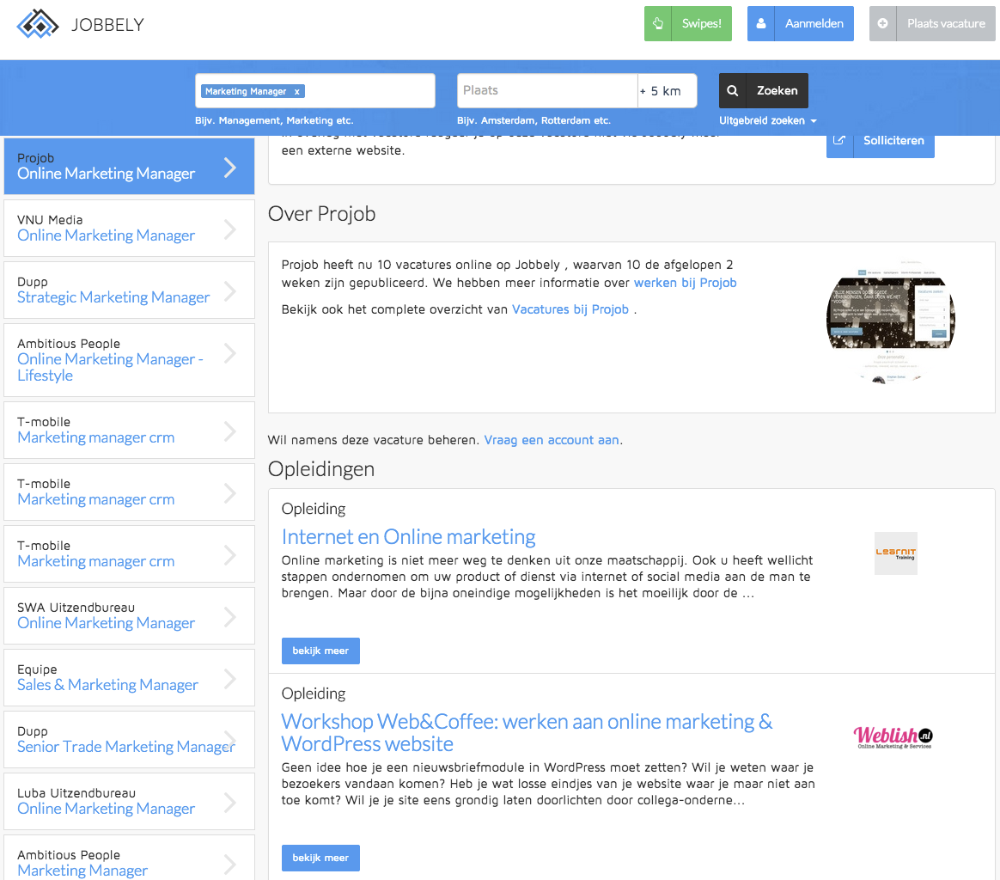This screenshot has height=880, width=1000.
Task: Click 'Vraag een account aan' link
Action: [552, 440]
